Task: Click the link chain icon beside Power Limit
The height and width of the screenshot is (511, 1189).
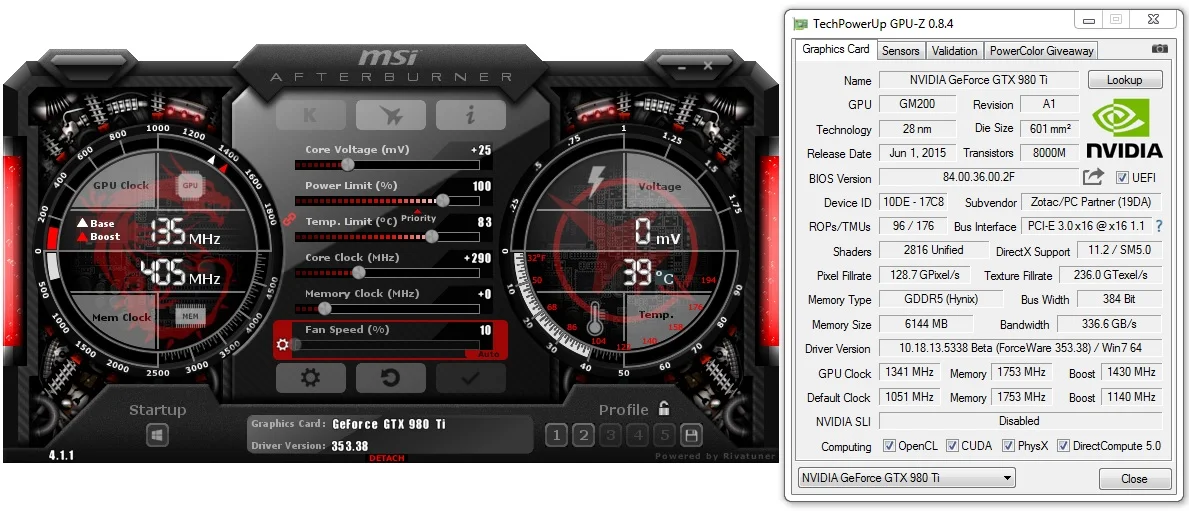Action: click(287, 219)
